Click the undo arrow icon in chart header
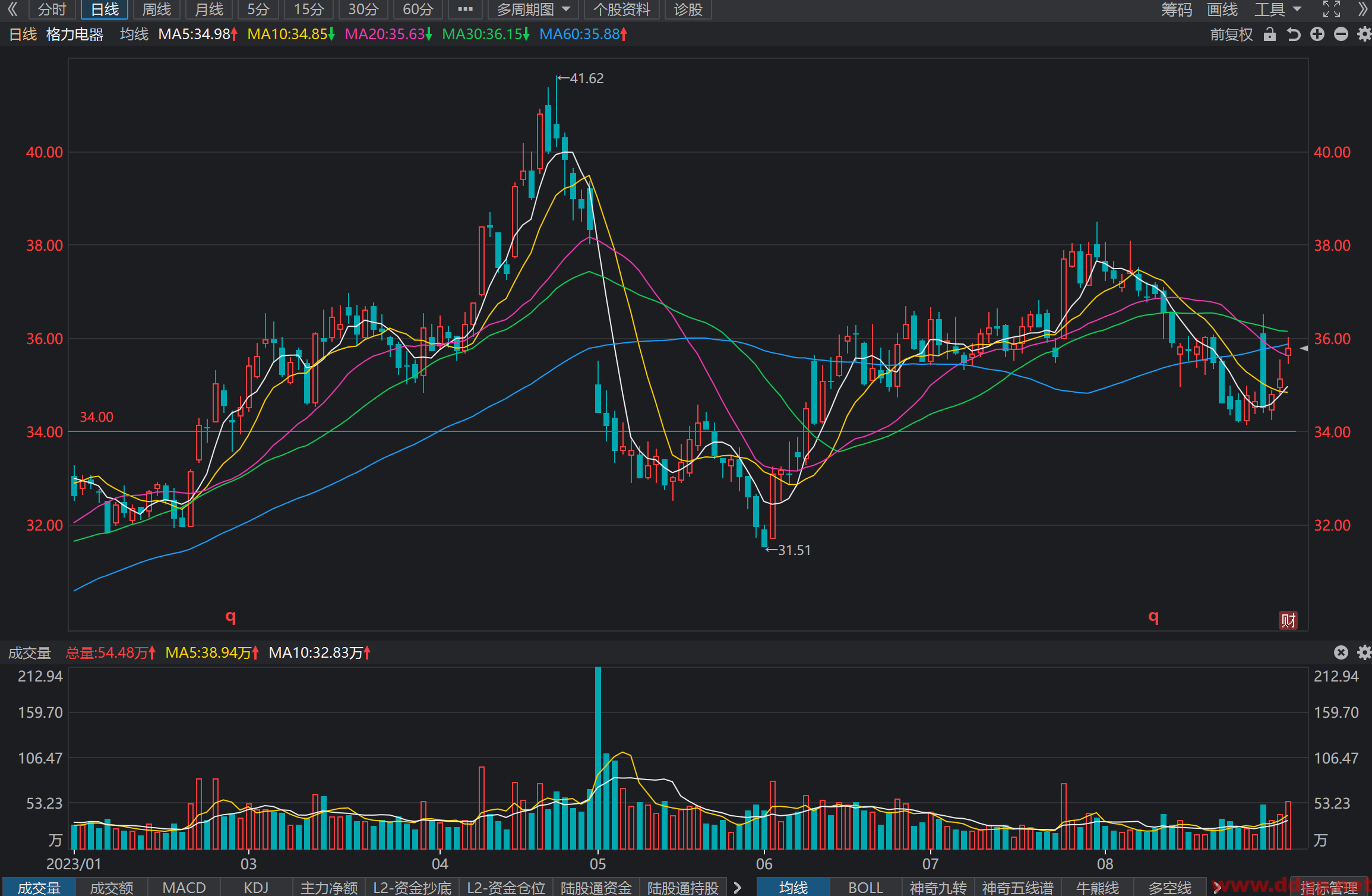 tap(1294, 34)
